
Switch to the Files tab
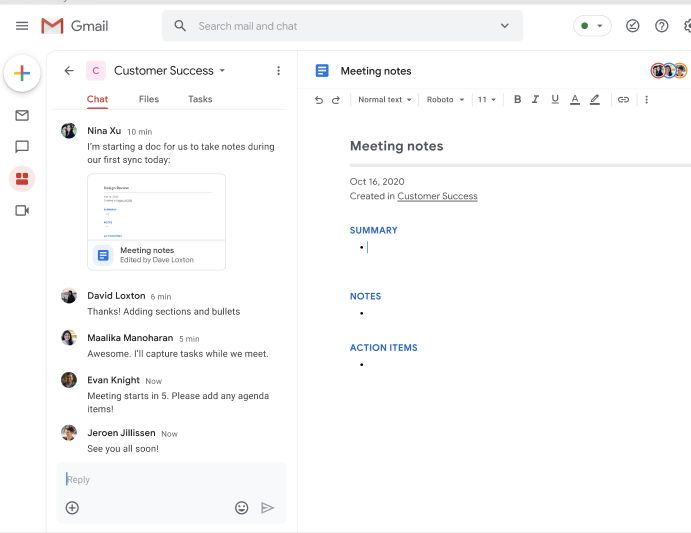(x=149, y=99)
